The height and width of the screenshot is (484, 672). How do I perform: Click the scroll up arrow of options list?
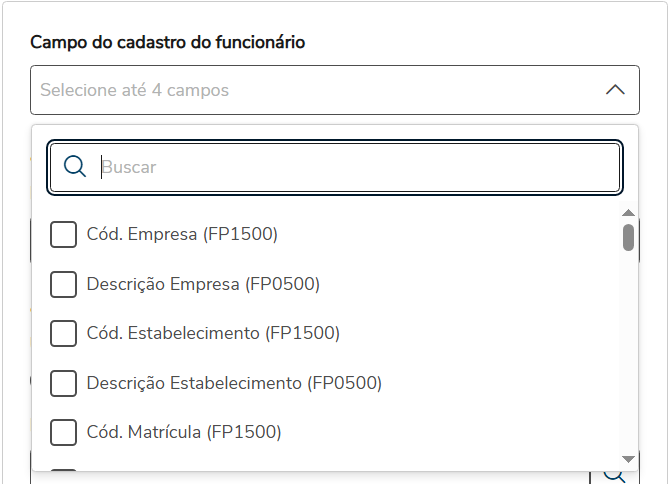pyautogui.click(x=628, y=212)
